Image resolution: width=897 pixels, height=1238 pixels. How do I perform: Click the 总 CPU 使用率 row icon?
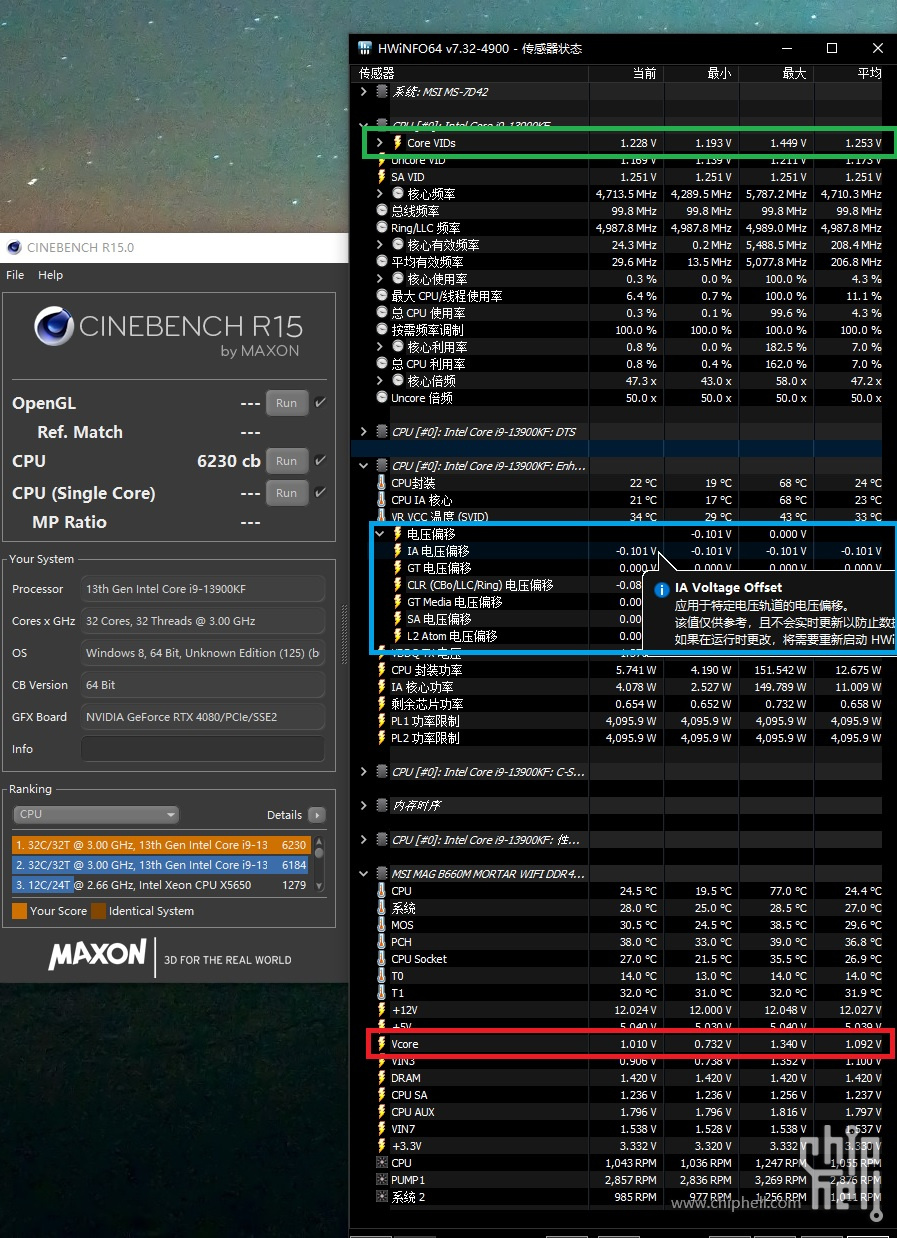pos(382,313)
